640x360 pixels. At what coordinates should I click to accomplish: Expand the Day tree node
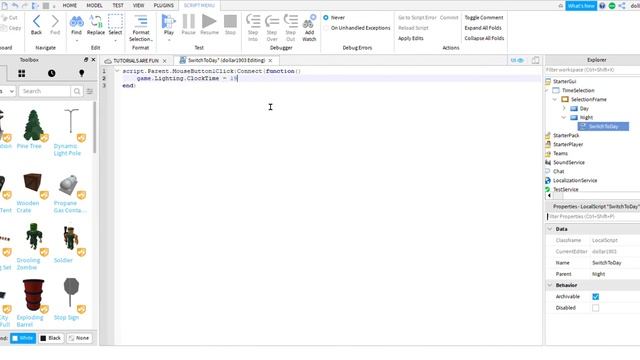564,109
